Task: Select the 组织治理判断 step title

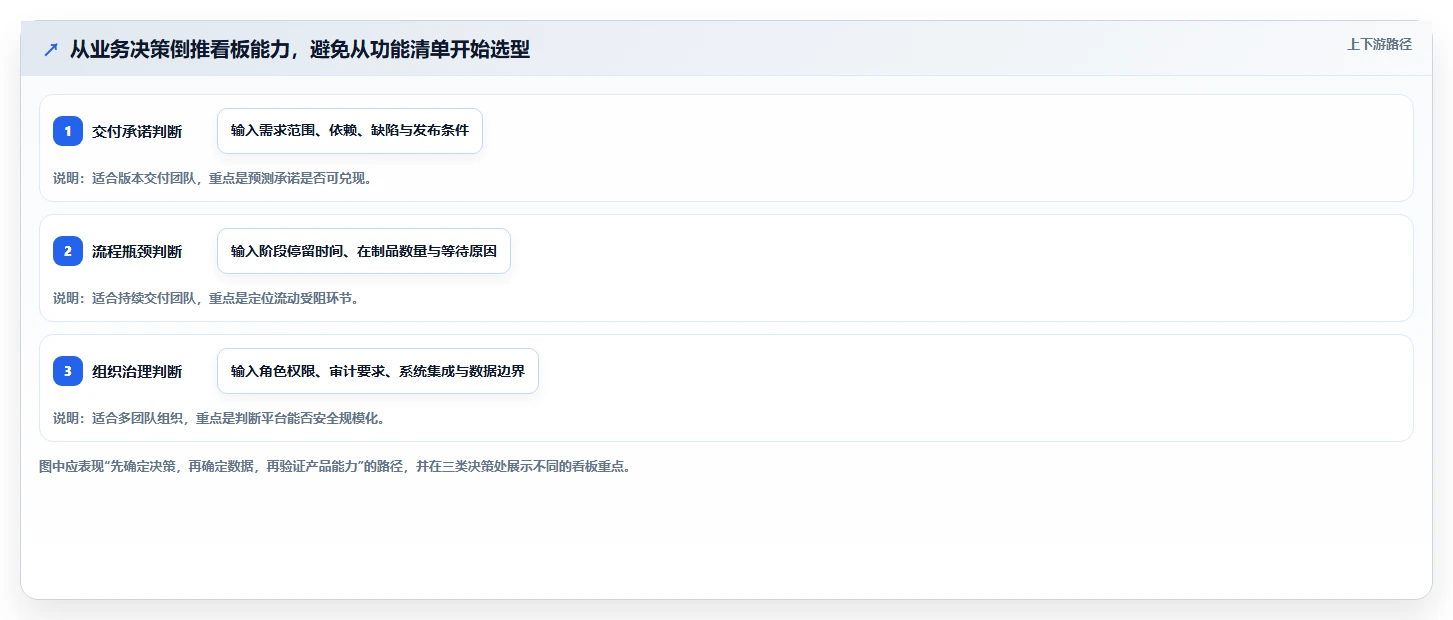Action: 137,371
